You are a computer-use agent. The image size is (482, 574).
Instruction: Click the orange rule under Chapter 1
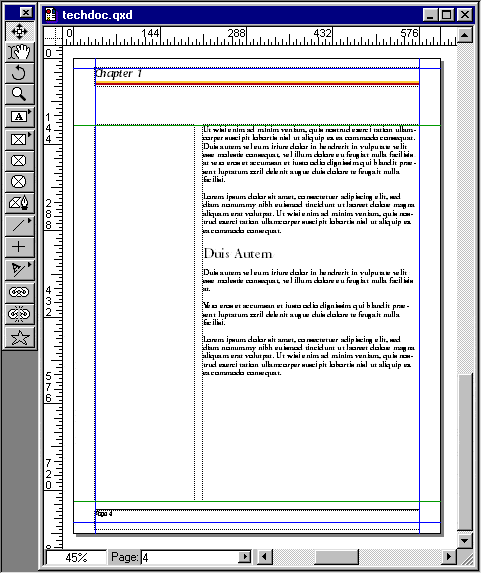(x=257, y=83)
